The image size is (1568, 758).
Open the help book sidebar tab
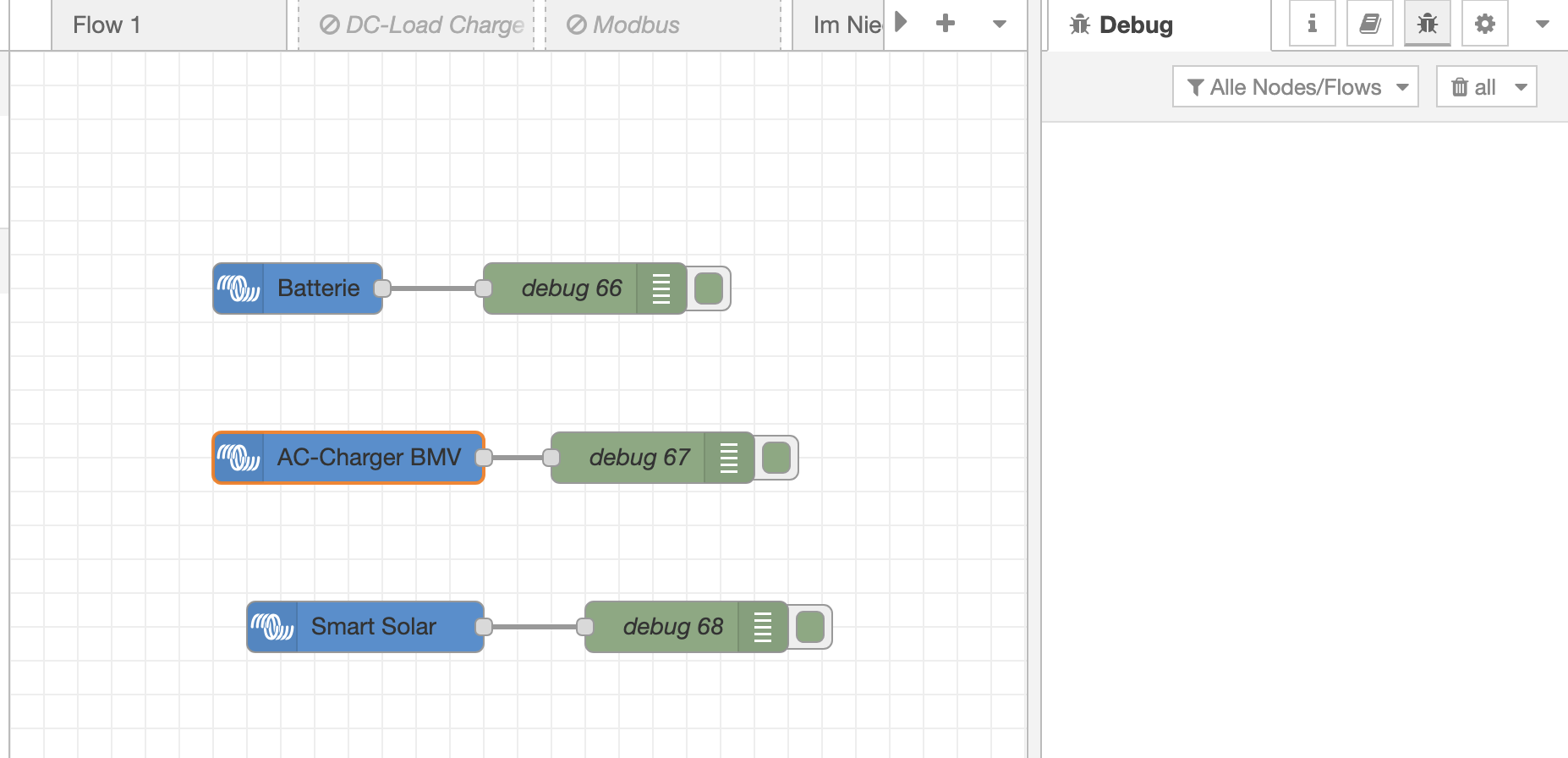pyautogui.click(x=1369, y=24)
